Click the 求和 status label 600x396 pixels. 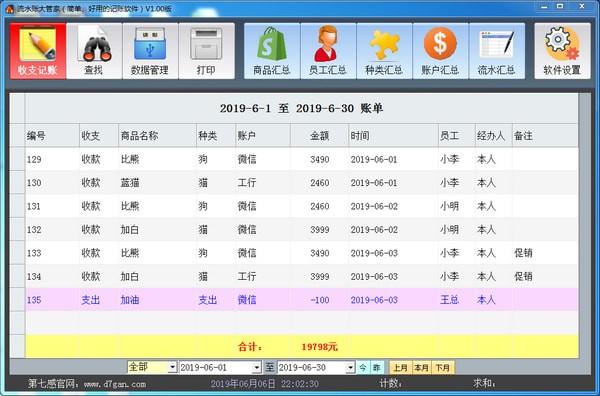point(484,383)
